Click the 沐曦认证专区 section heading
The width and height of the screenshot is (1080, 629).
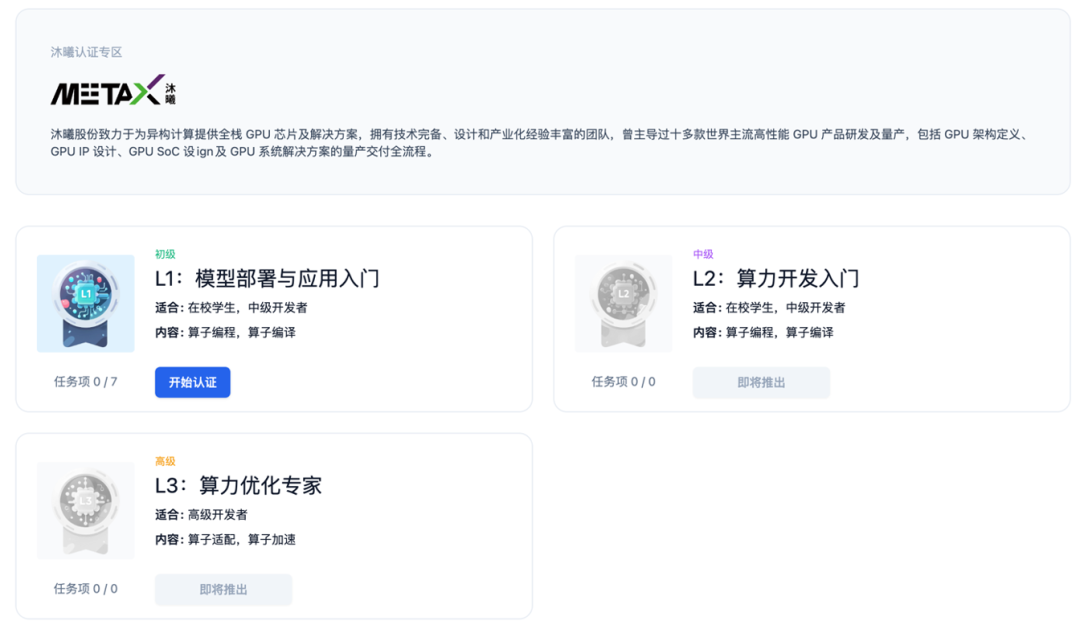pos(87,52)
